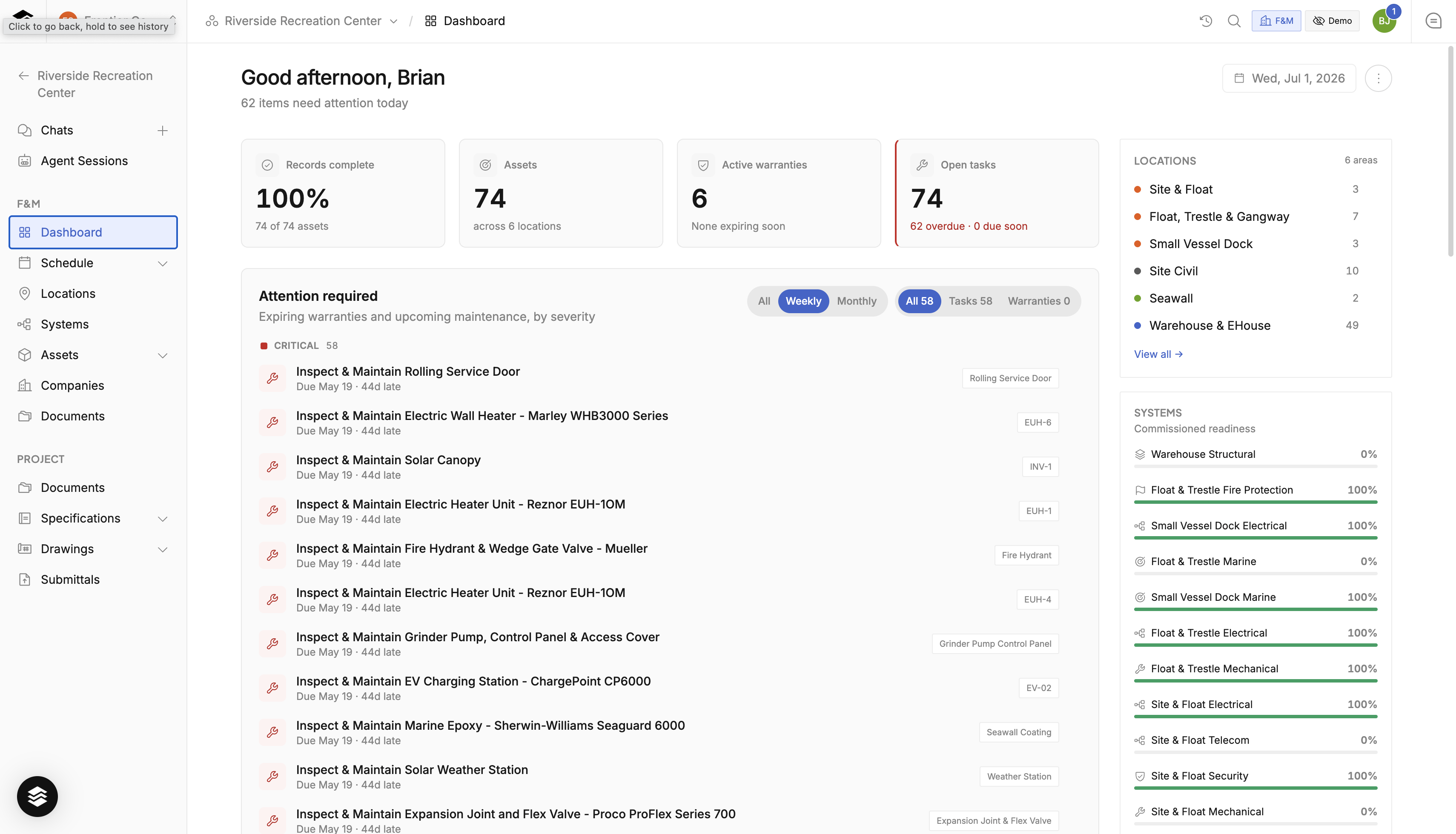The height and width of the screenshot is (834, 1456).
Task: Select the All 58 type filter
Action: coord(919,301)
